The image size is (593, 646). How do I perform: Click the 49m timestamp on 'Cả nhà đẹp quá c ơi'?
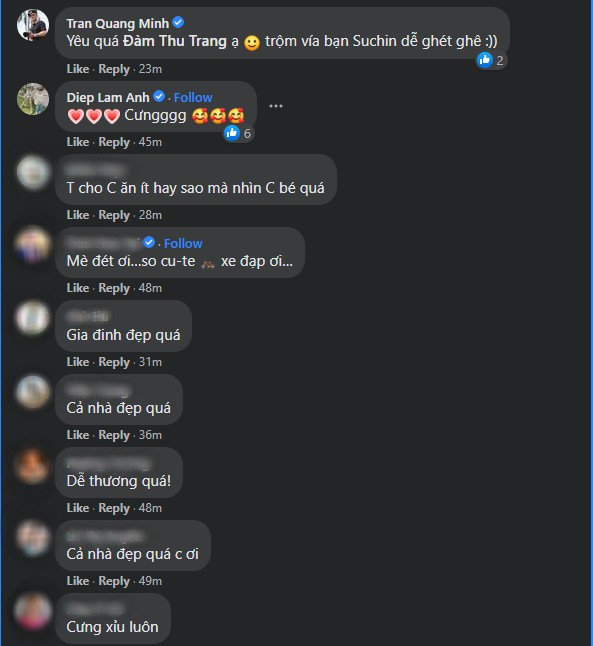coord(150,581)
